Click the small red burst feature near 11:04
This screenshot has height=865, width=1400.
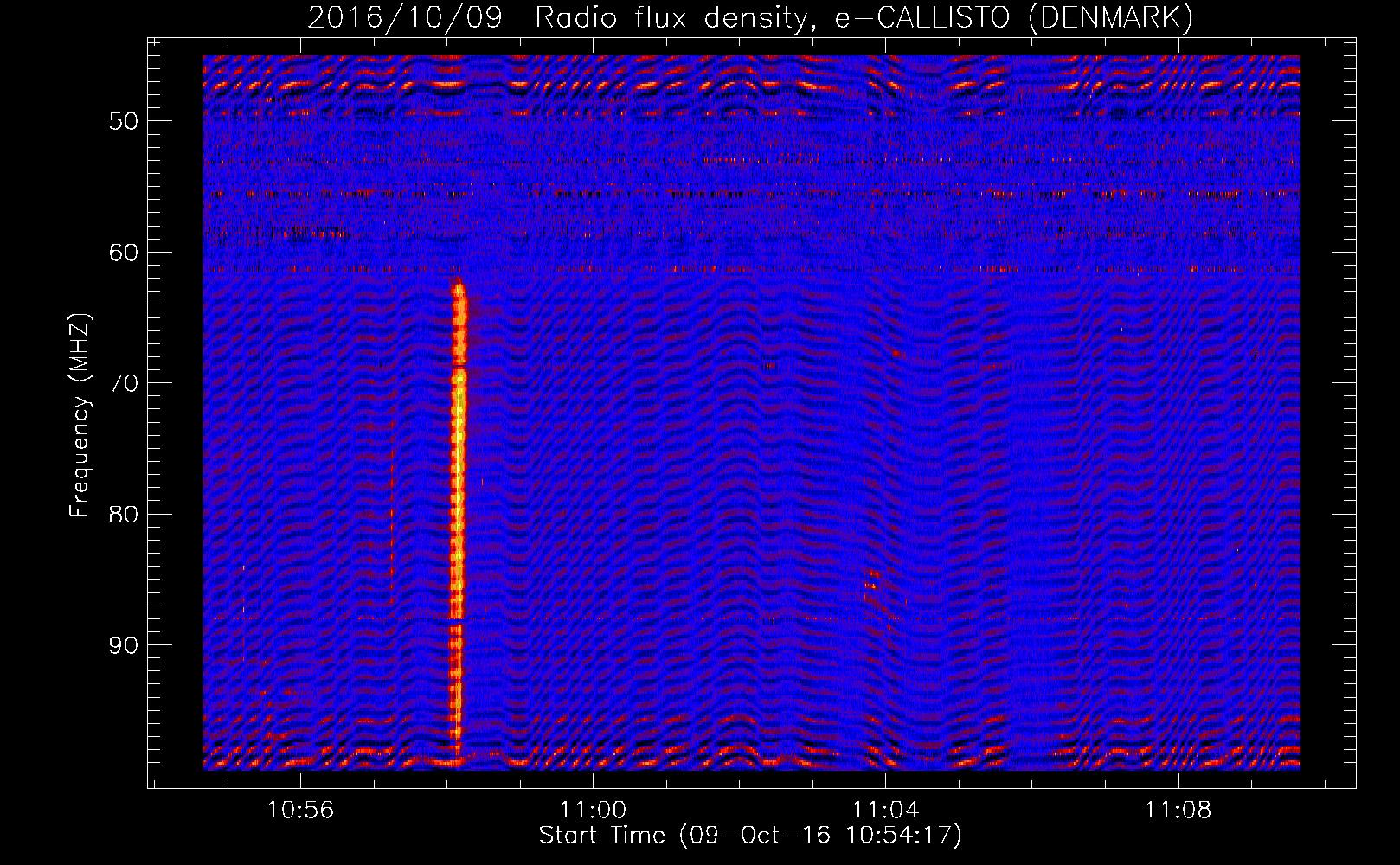[874, 582]
